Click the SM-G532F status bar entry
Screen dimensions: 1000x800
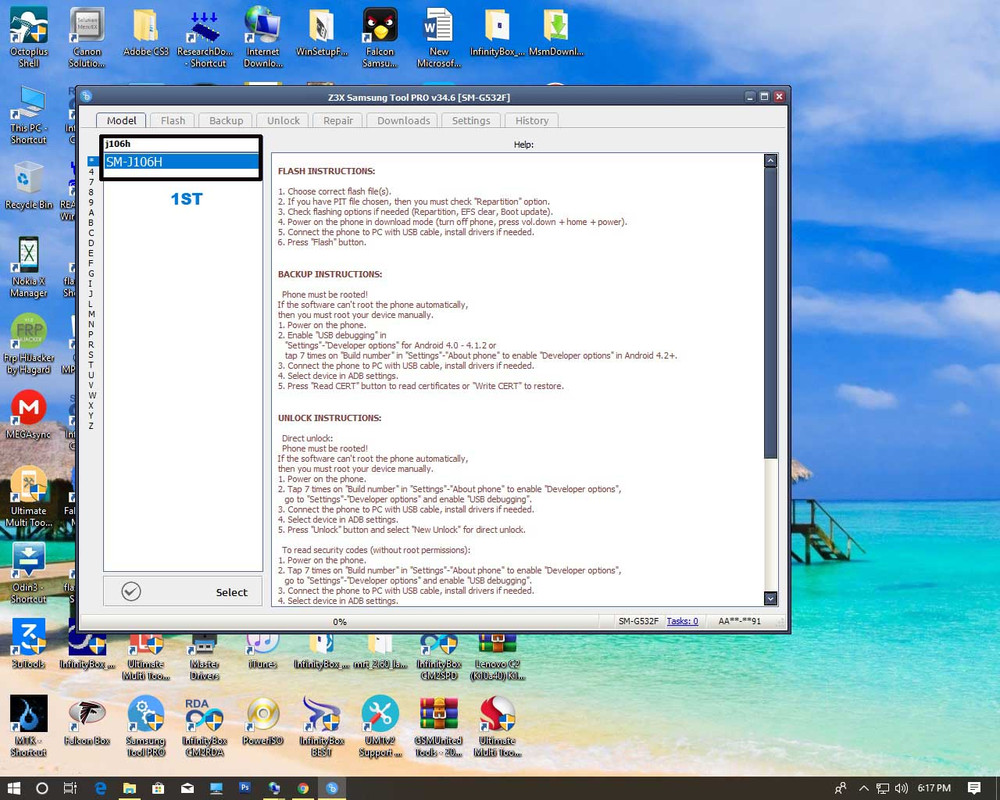click(638, 621)
